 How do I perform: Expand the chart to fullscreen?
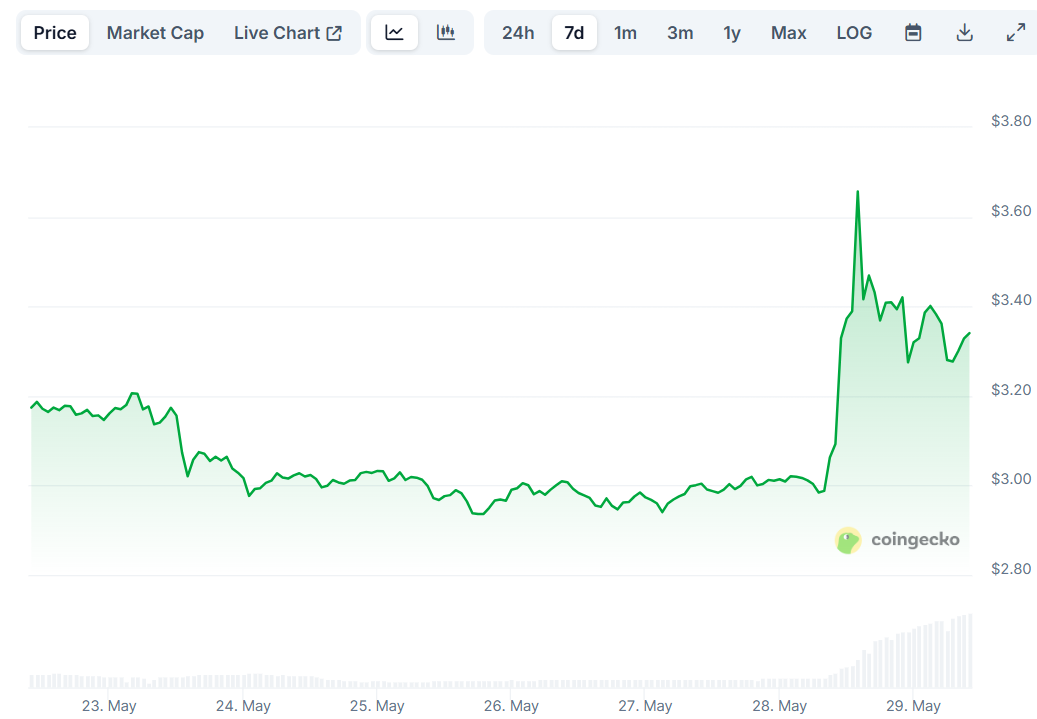[x=1015, y=33]
